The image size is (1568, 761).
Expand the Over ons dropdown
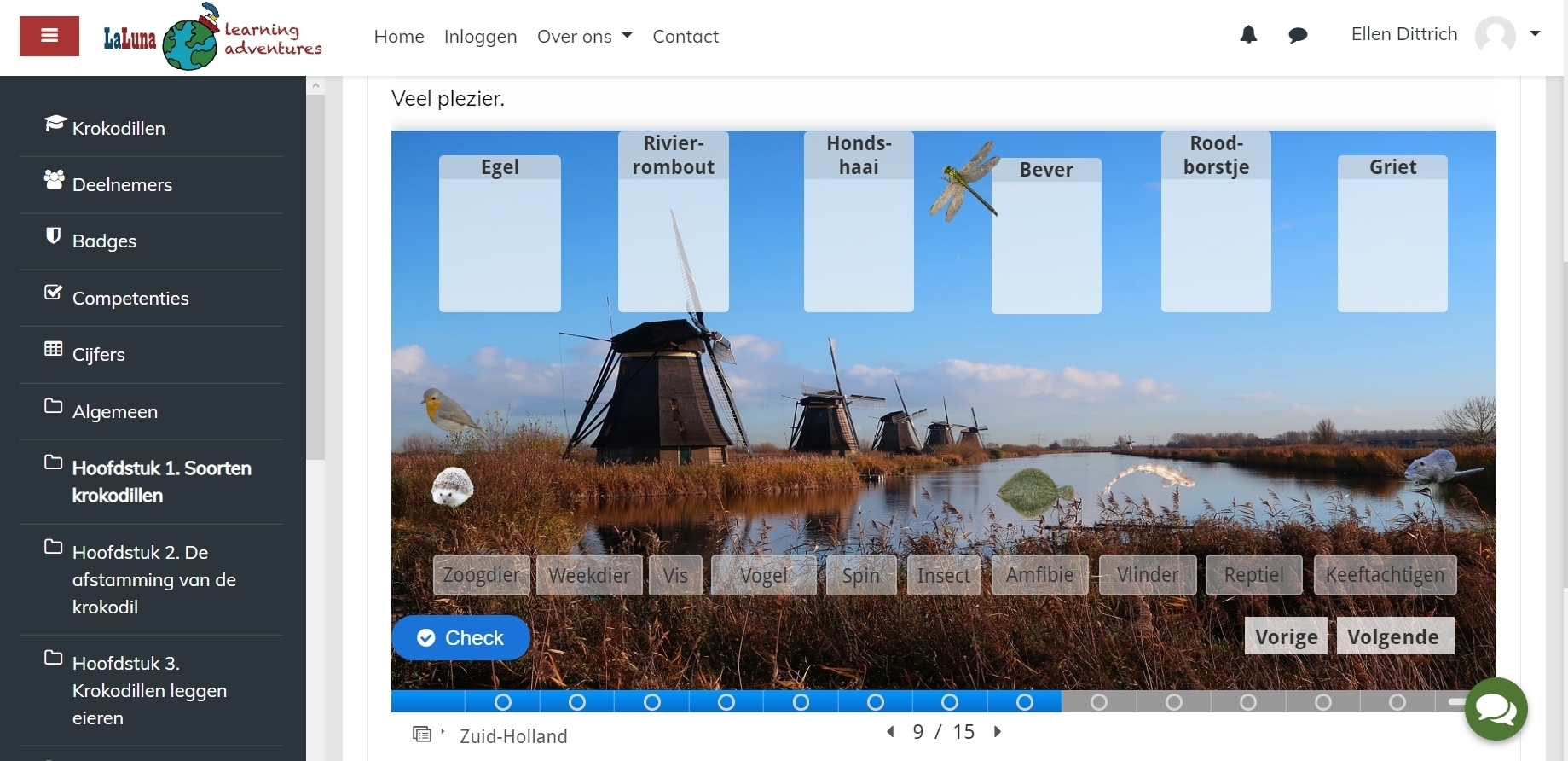click(x=585, y=37)
